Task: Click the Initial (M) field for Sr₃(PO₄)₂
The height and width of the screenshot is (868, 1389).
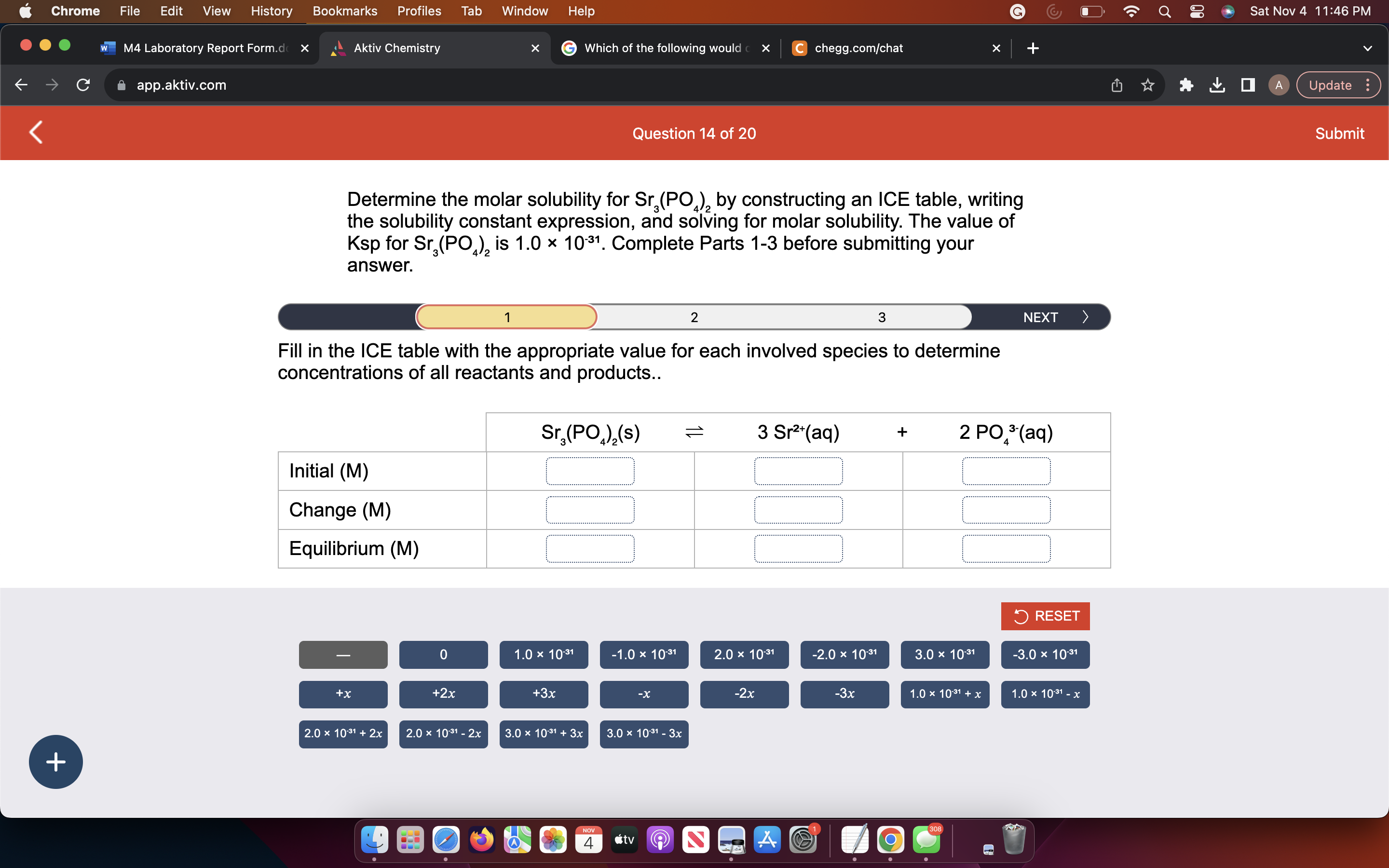Action: 590,471
